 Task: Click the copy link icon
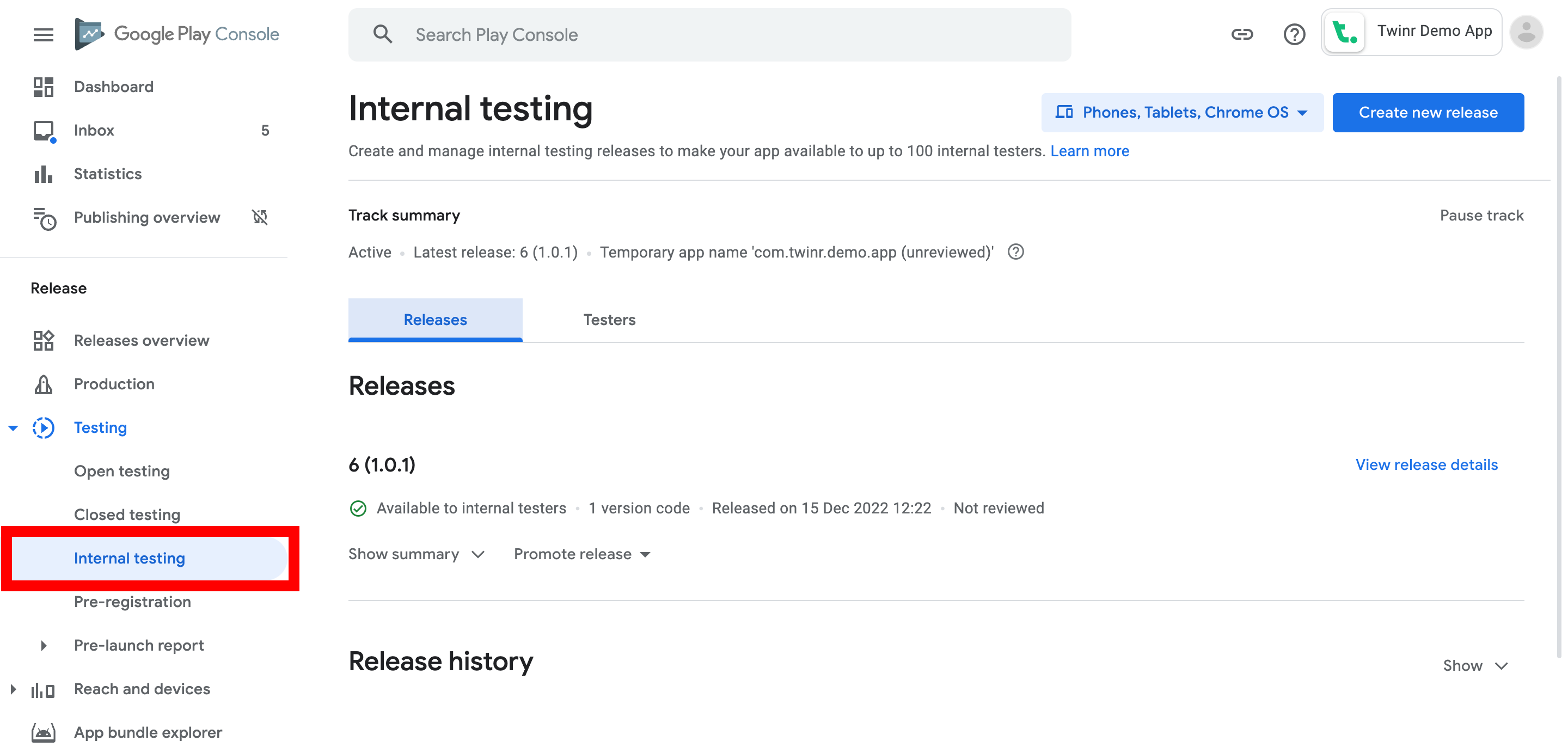tap(1241, 35)
